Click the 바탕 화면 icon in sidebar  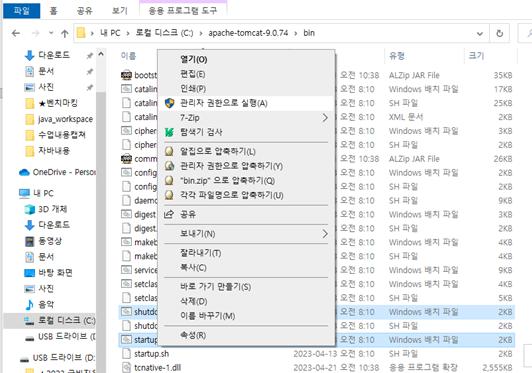coord(30,273)
